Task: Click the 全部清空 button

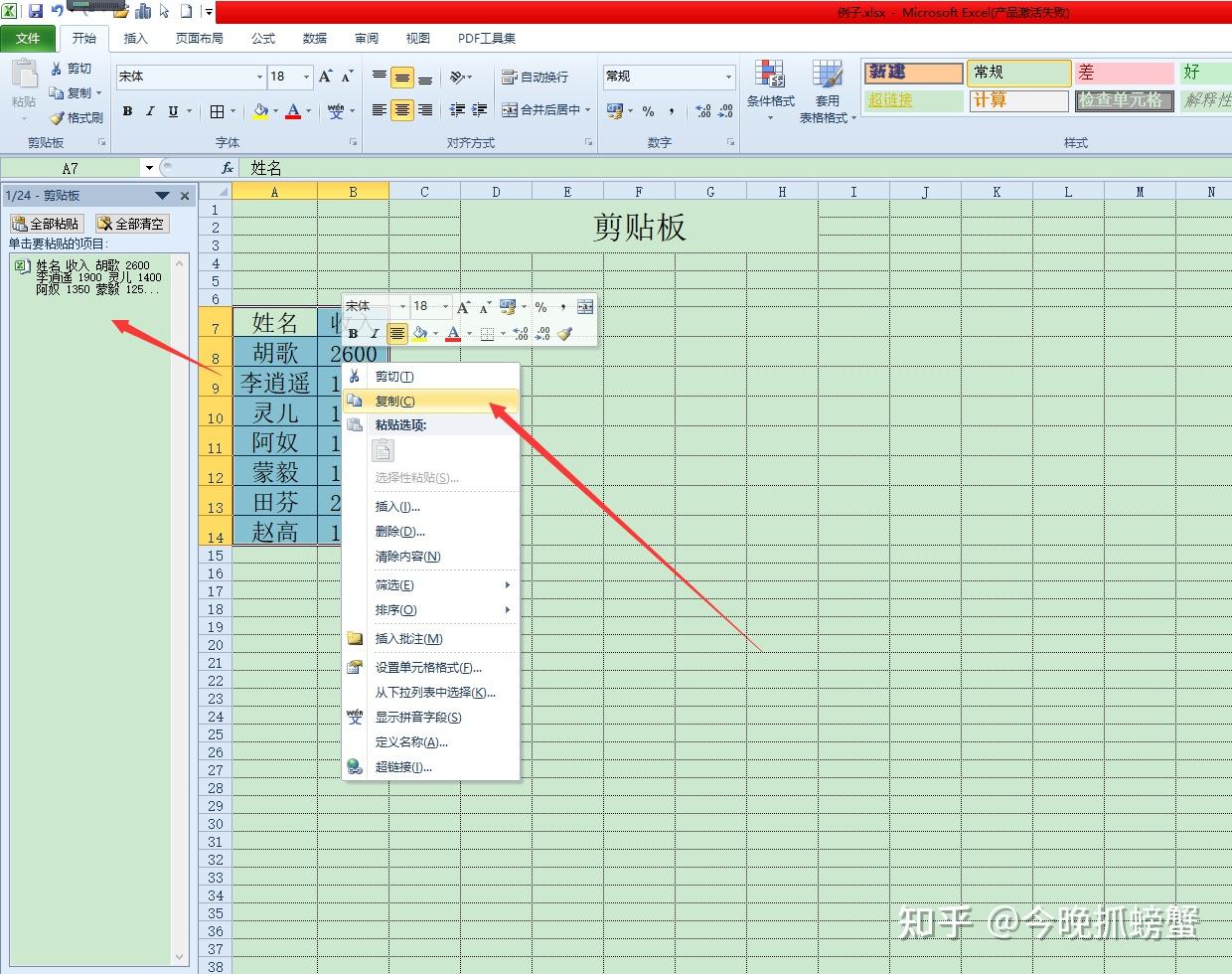Action: click(132, 224)
